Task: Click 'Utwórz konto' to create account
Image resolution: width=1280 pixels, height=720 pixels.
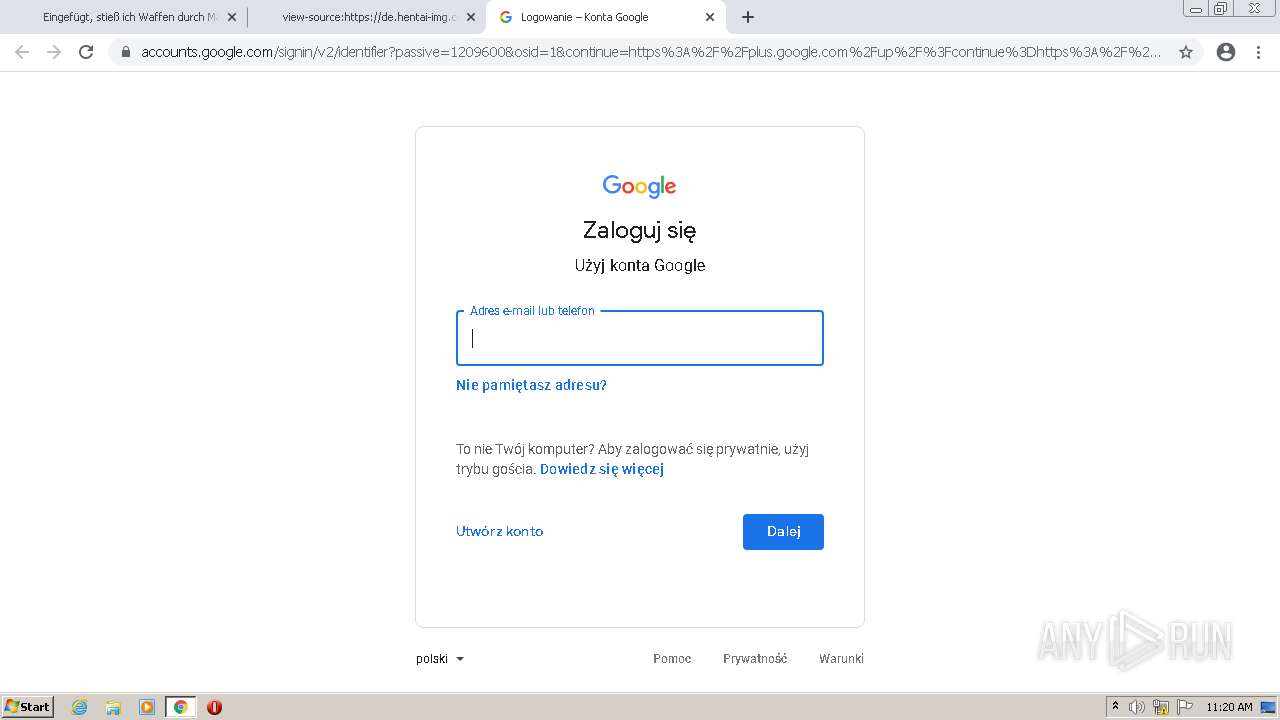Action: (x=500, y=531)
